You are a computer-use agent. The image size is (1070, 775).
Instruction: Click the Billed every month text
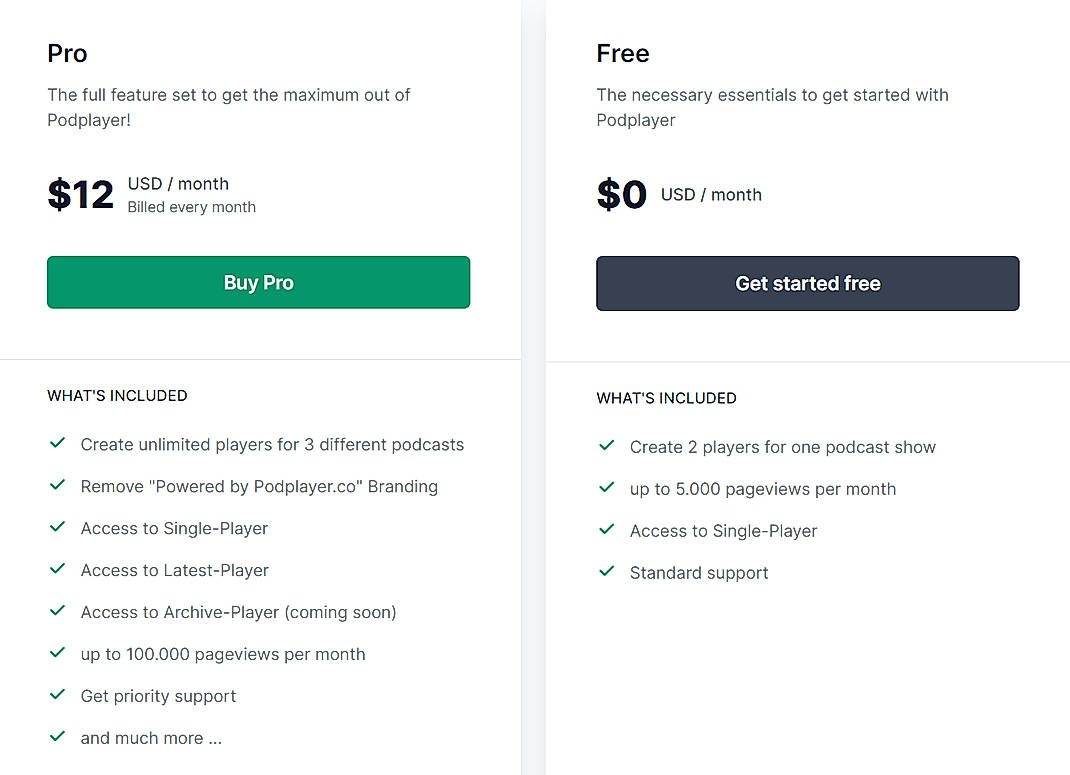(191, 207)
